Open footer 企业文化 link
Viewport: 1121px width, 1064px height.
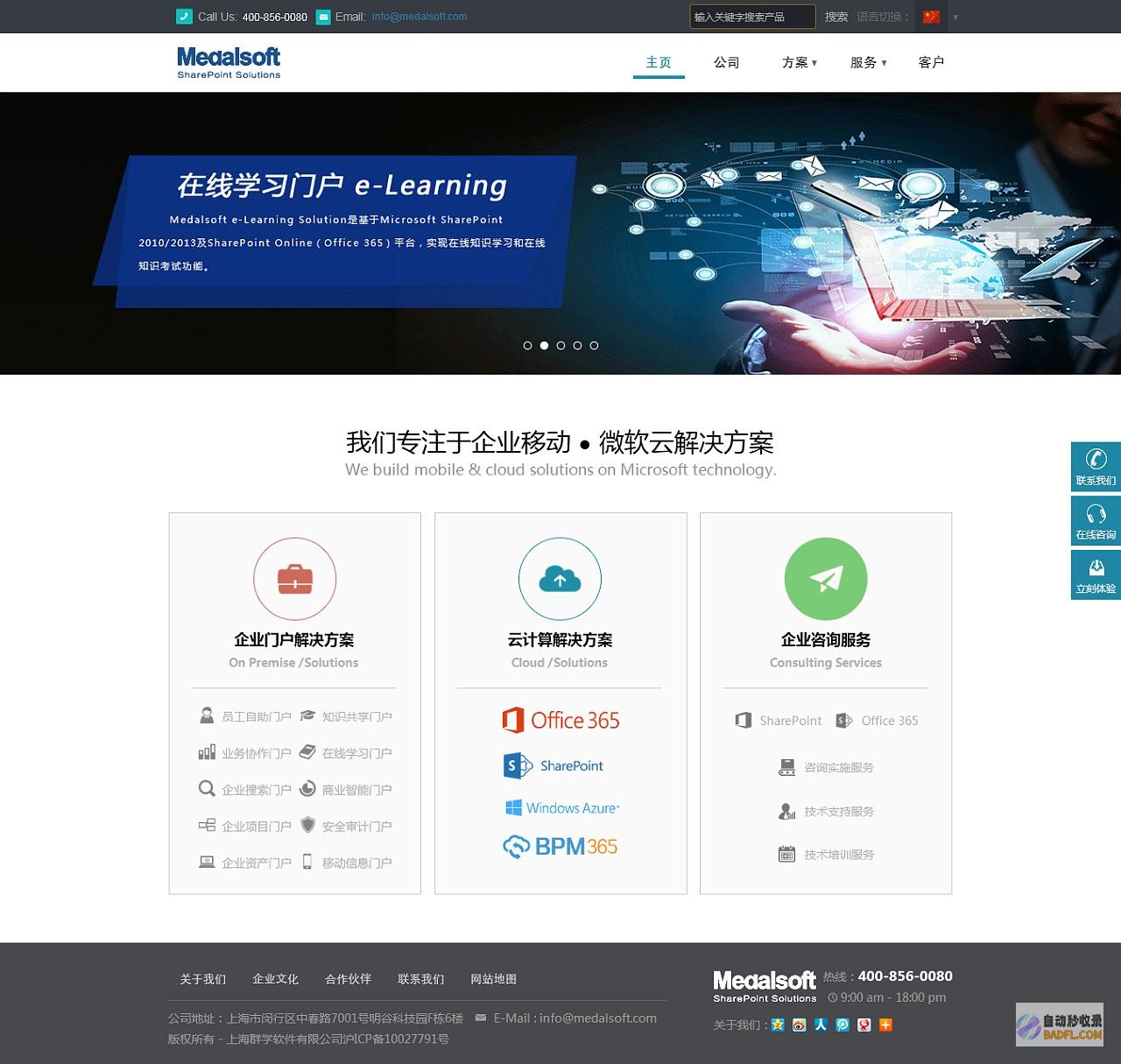coord(275,979)
